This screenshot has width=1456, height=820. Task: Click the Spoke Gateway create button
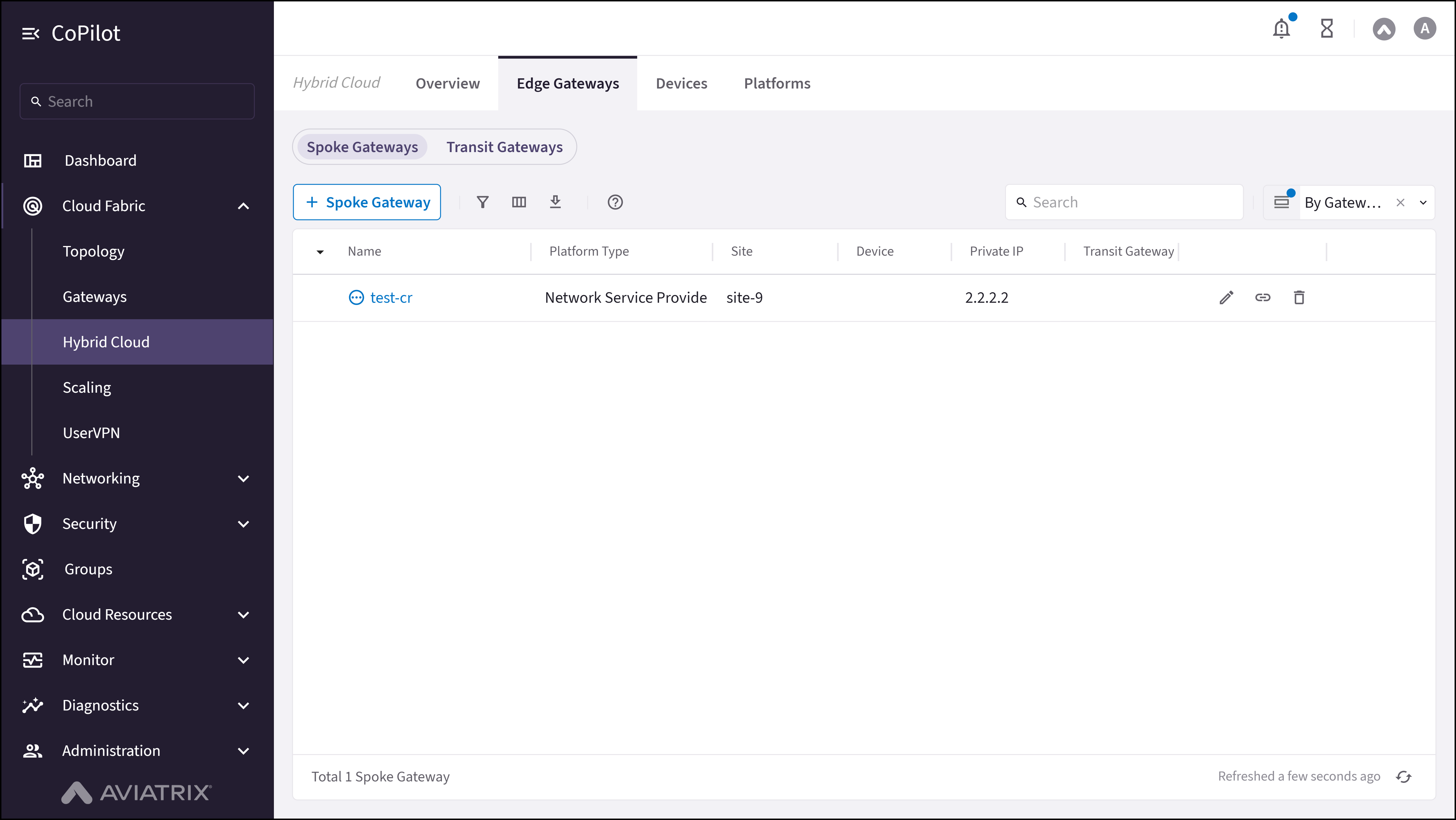tap(366, 202)
